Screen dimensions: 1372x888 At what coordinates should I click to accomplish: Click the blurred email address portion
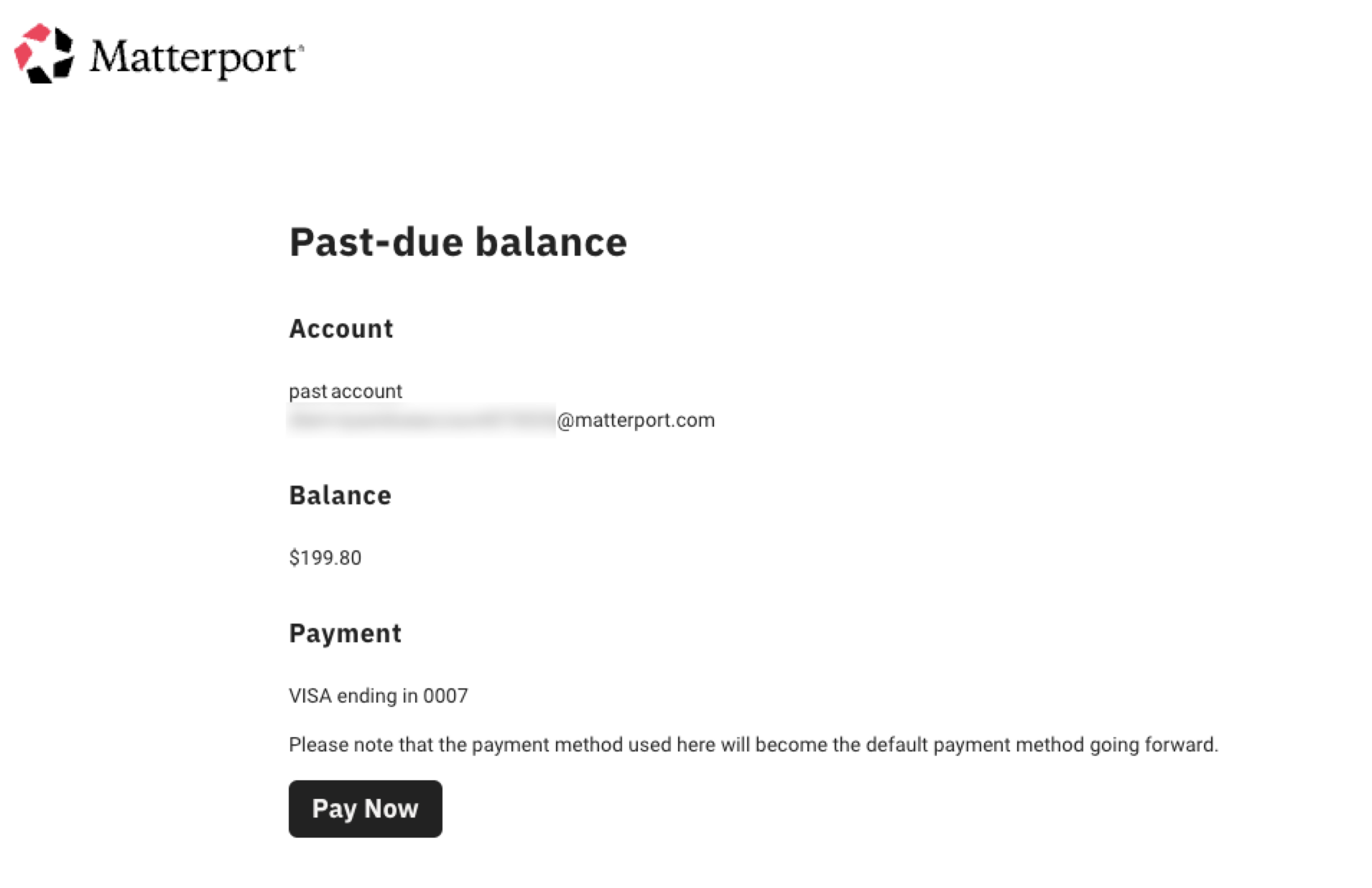[x=421, y=420]
